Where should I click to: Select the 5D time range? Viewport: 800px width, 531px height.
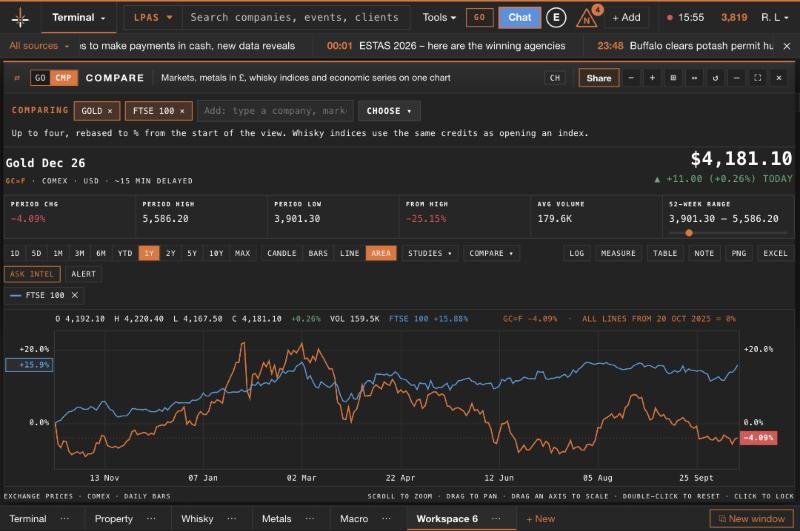tap(36, 254)
